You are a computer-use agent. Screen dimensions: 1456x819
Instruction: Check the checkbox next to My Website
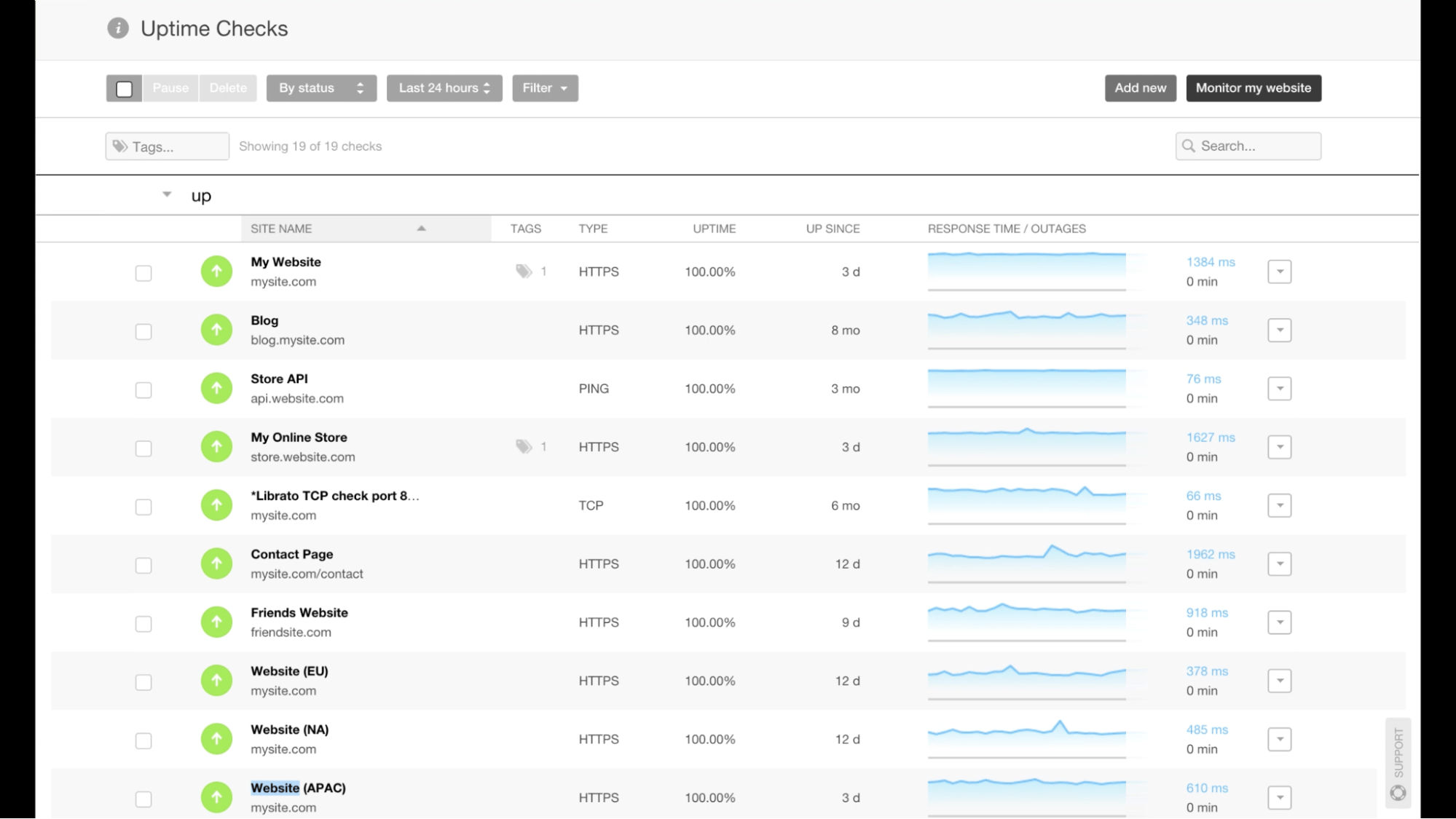(143, 271)
